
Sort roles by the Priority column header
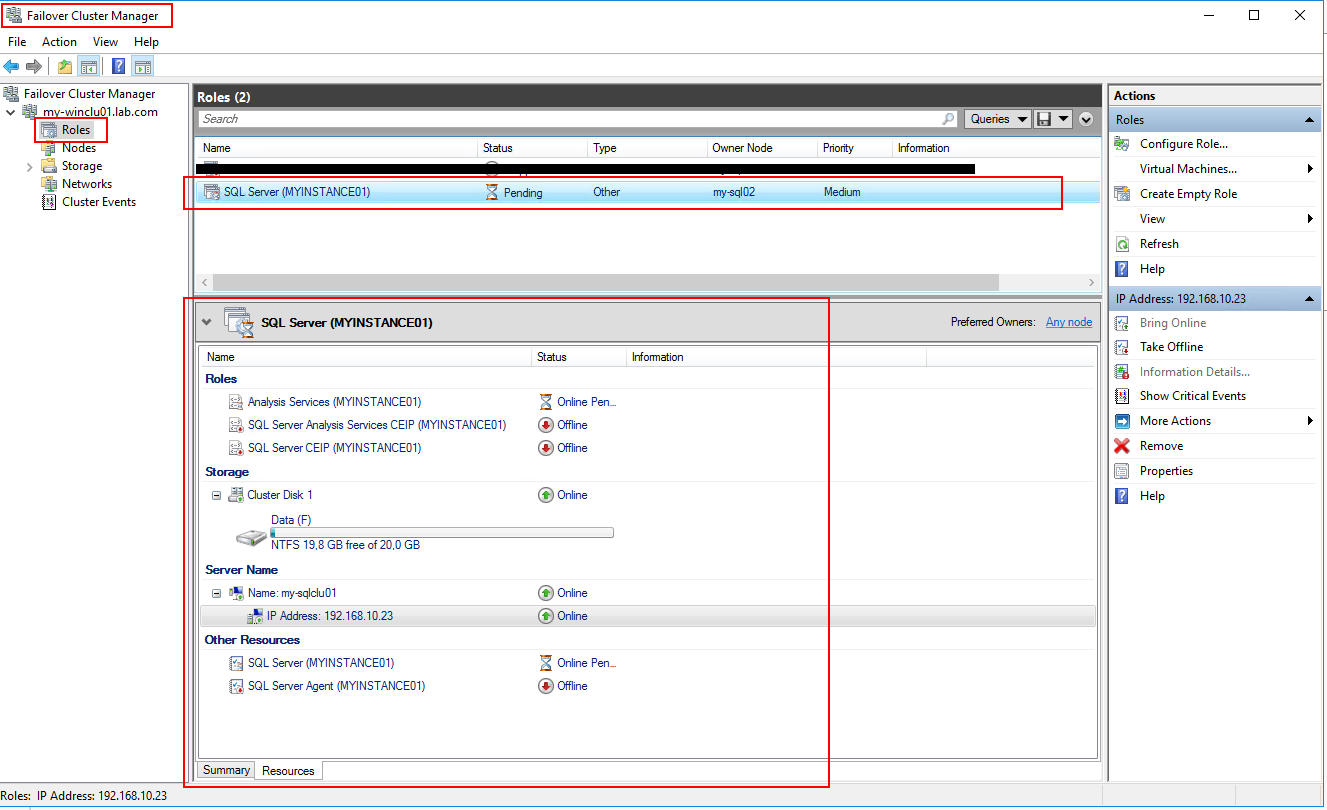(854, 148)
